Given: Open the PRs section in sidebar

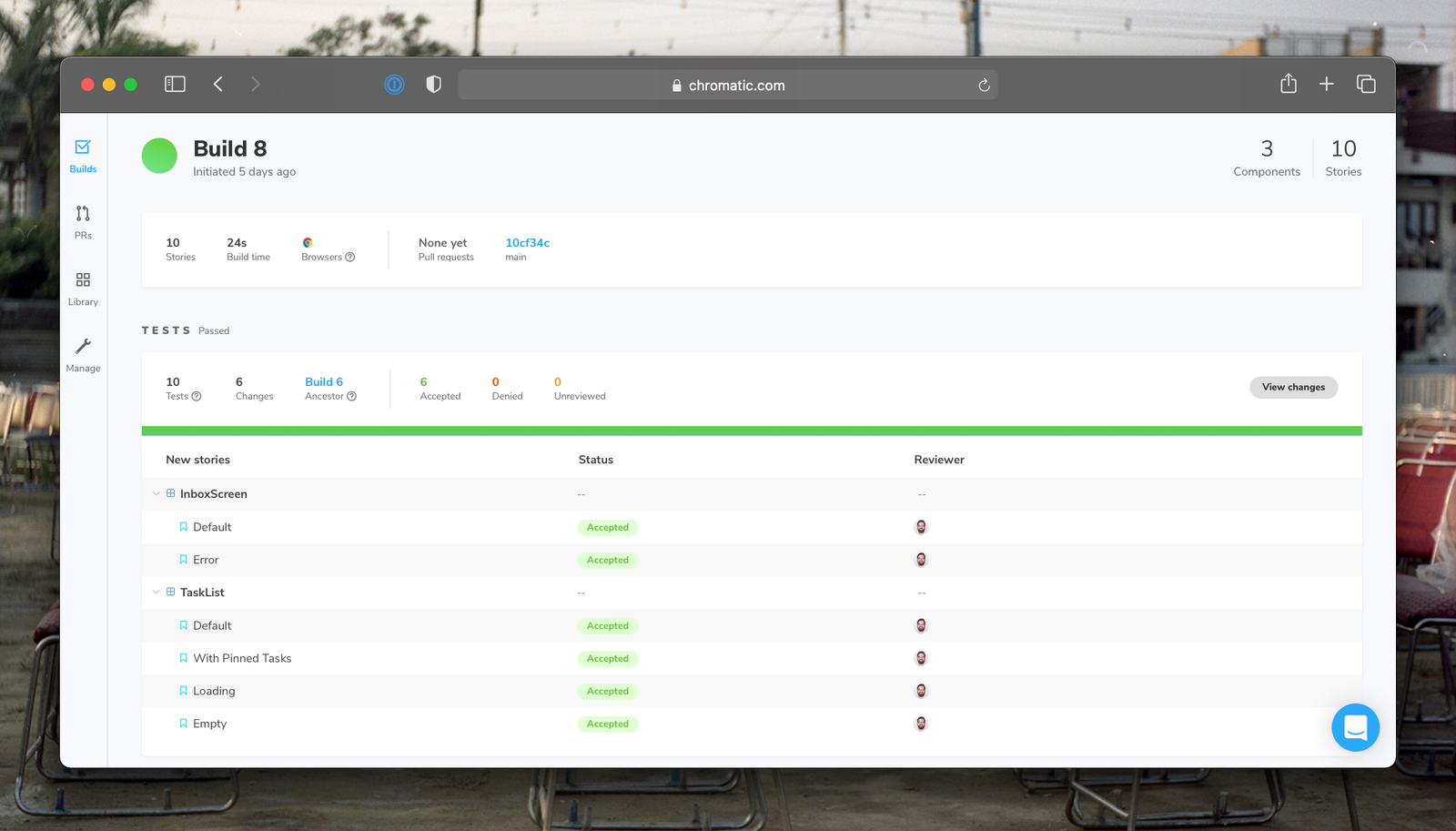Looking at the screenshot, I should point(83,222).
